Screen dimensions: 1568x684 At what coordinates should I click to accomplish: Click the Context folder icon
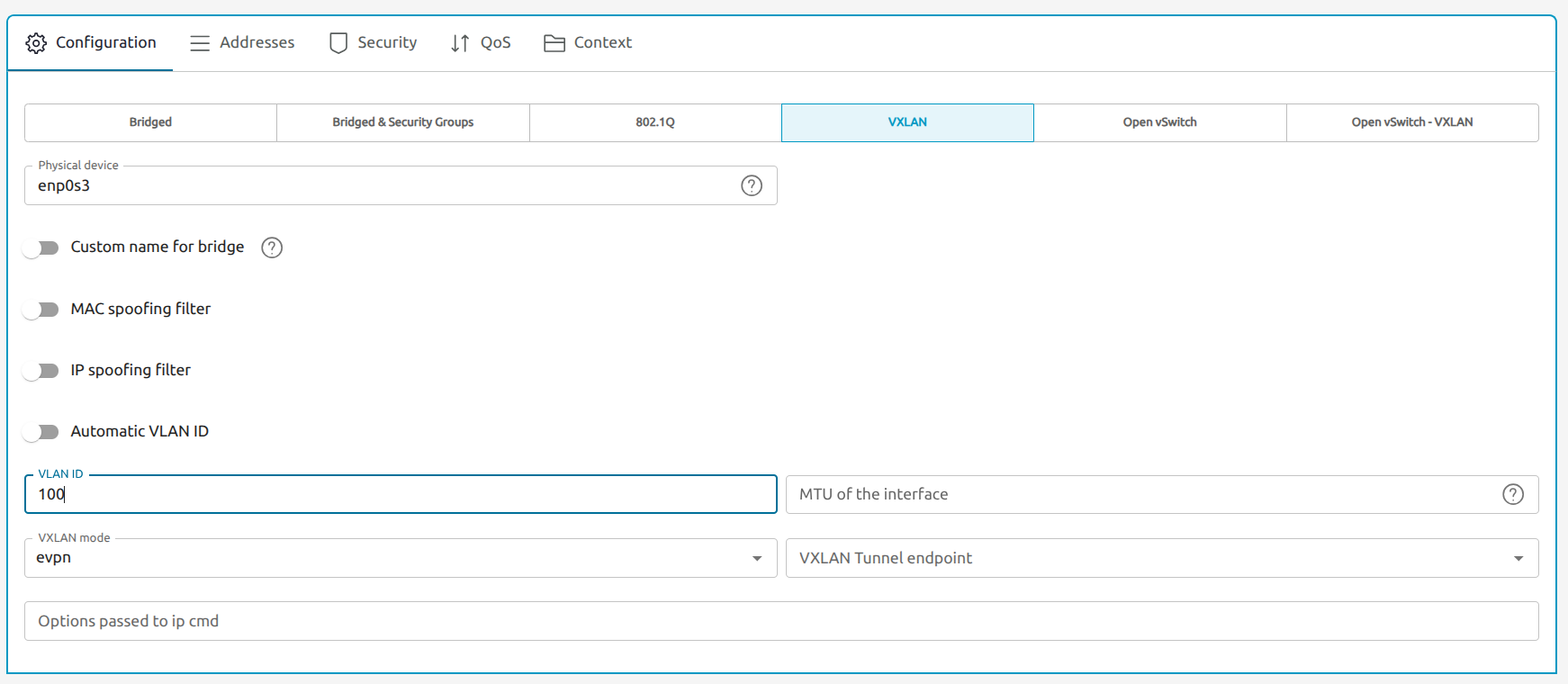click(x=554, y=43)
